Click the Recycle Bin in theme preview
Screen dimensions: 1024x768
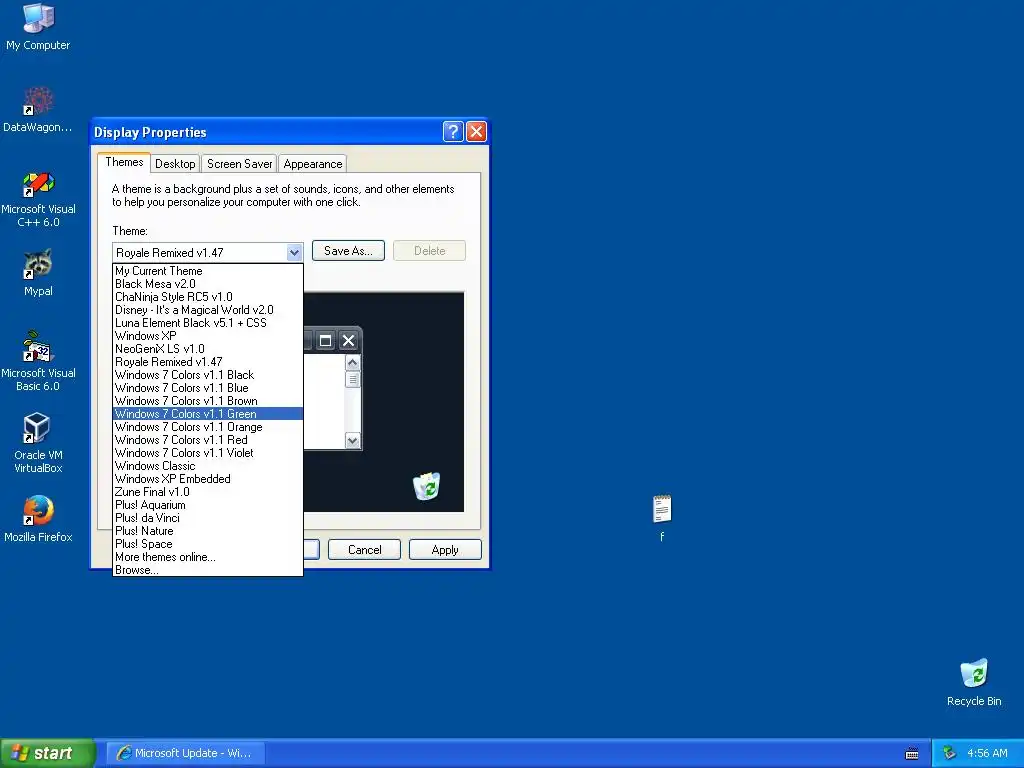(426, 486)
